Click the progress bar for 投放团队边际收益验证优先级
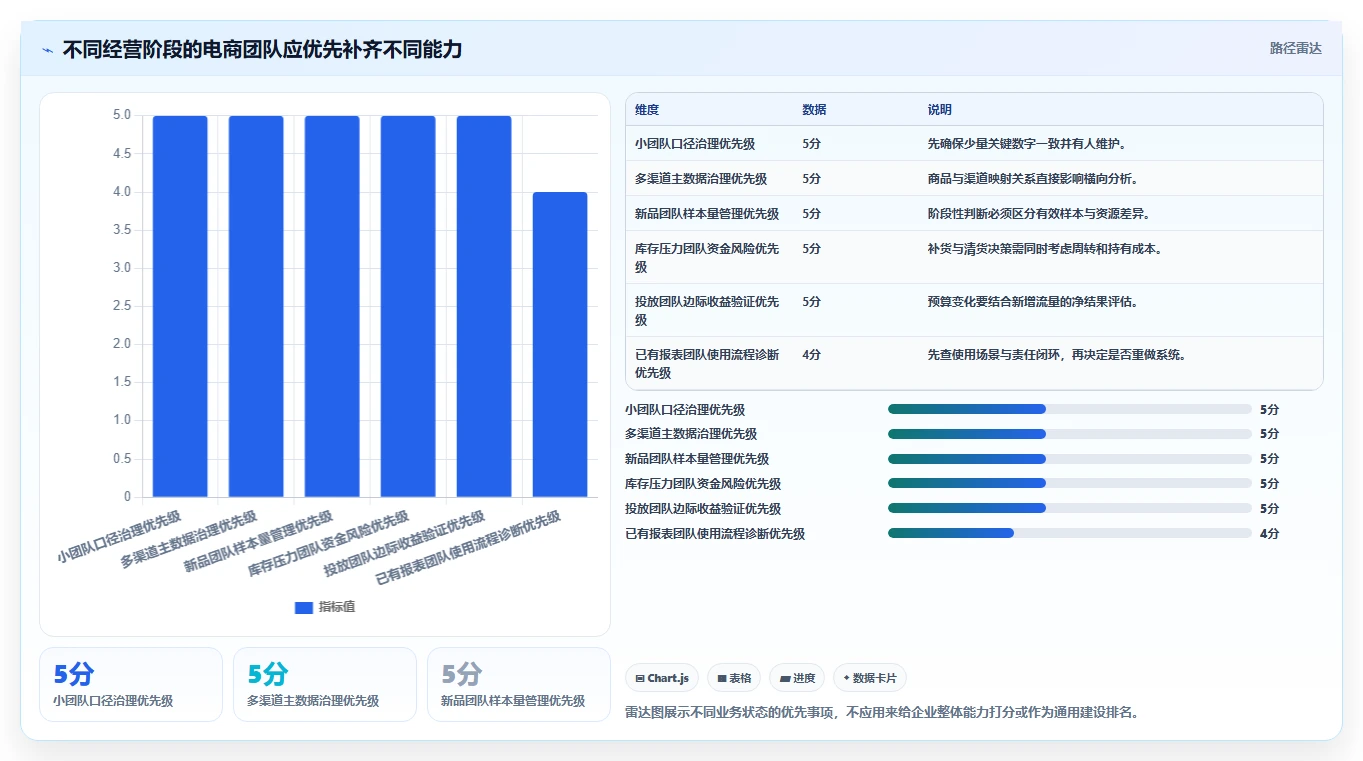 1070,508
